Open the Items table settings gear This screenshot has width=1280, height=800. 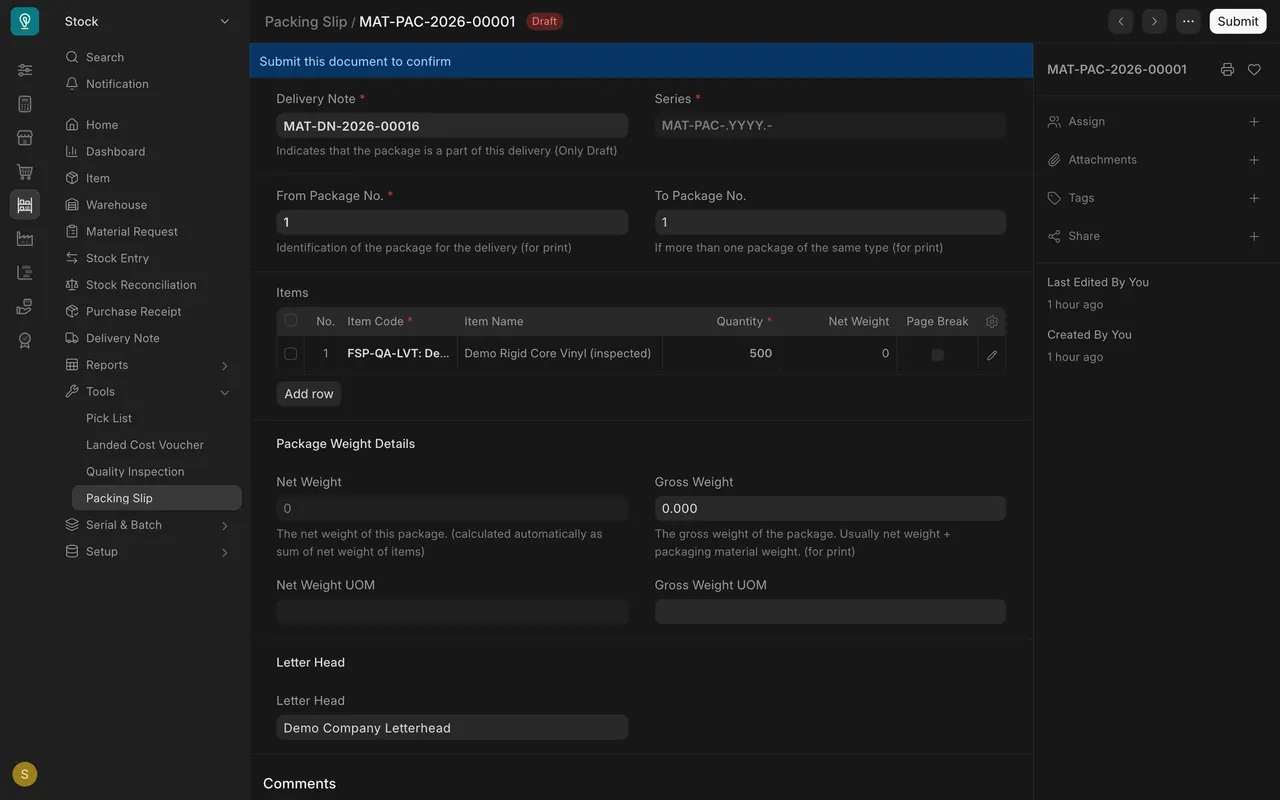(992, 322)
